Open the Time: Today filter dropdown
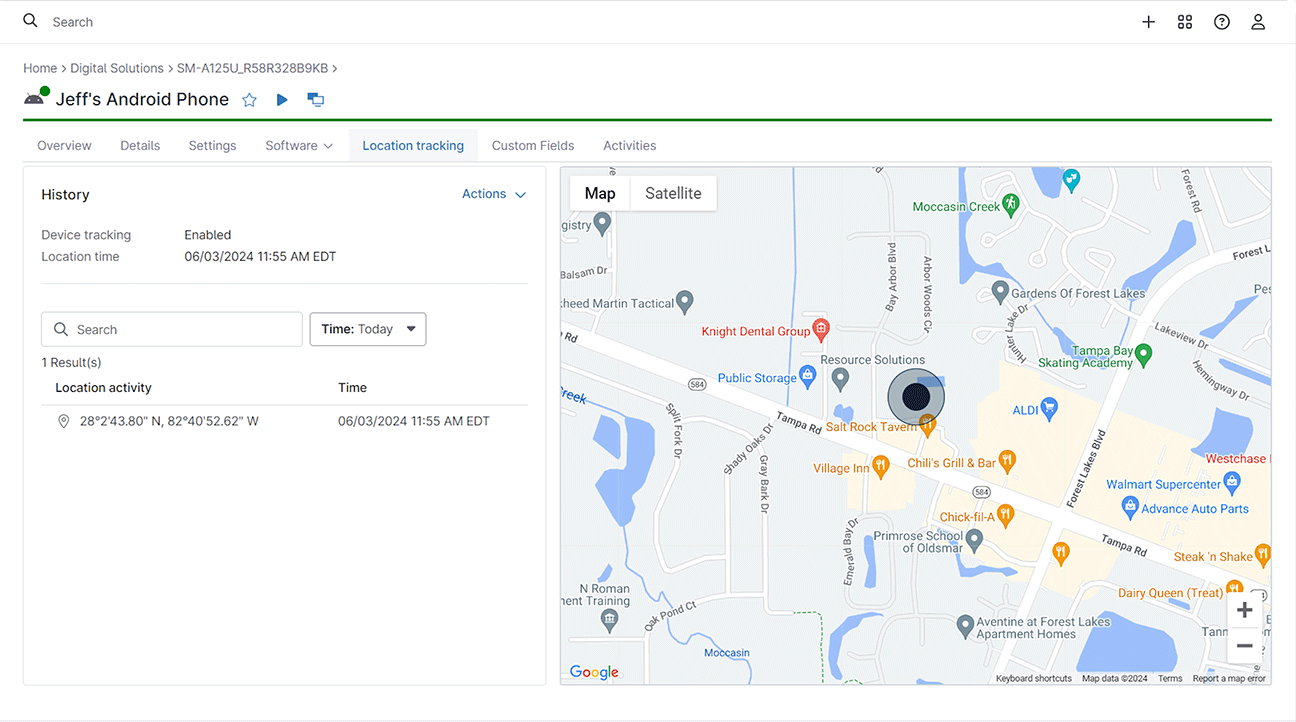The height and width of the screenshot is (722, 1296). [x=368, y=329]
